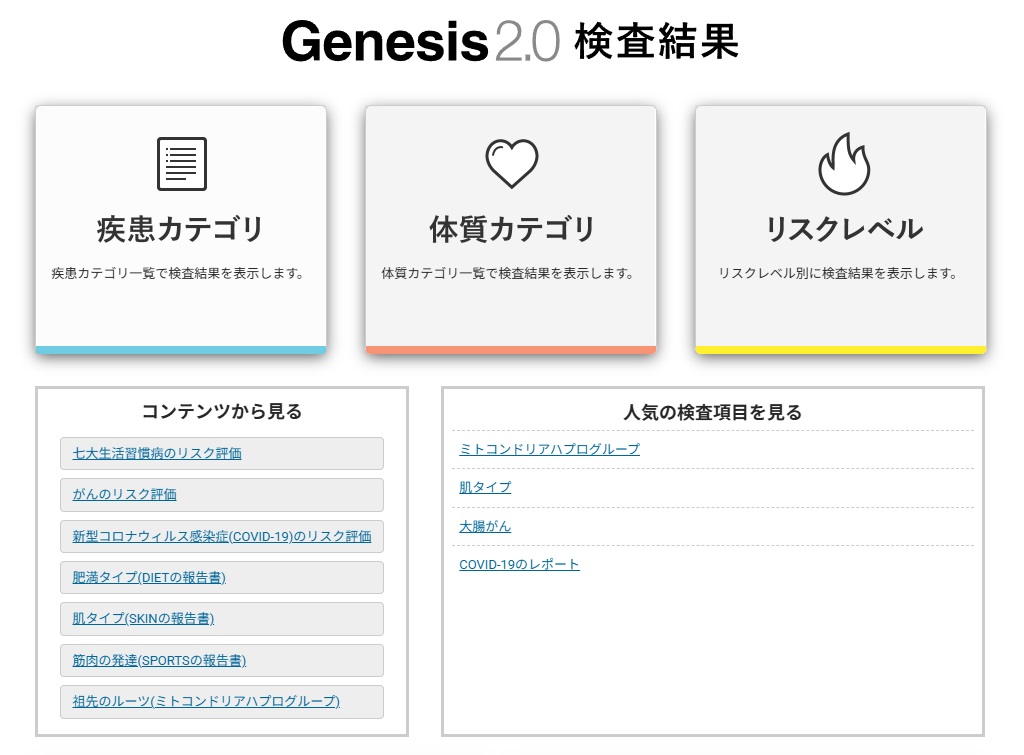This screenshot has width=1024, height=755.
Task: Open 筋肉の発達(SPORTSの報告書) report
Action: (159, 660)
